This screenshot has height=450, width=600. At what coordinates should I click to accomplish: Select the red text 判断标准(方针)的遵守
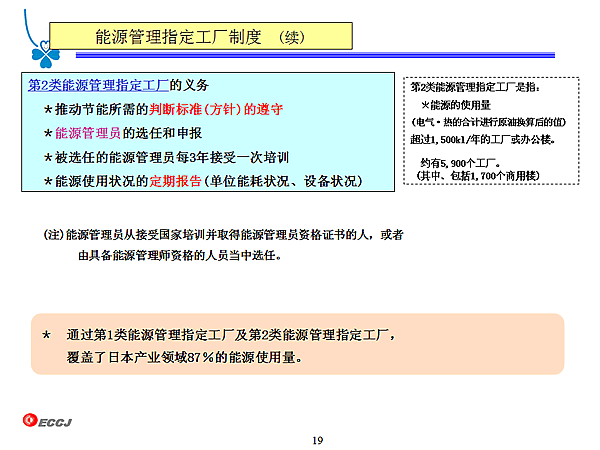tap(216, 109)
